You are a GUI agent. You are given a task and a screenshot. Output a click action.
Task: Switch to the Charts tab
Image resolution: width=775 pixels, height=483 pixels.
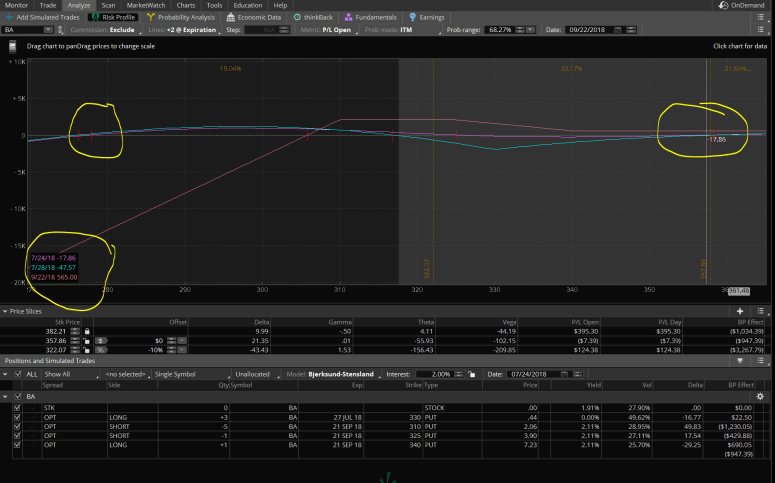pyautogui.click(x=186, y=5)
